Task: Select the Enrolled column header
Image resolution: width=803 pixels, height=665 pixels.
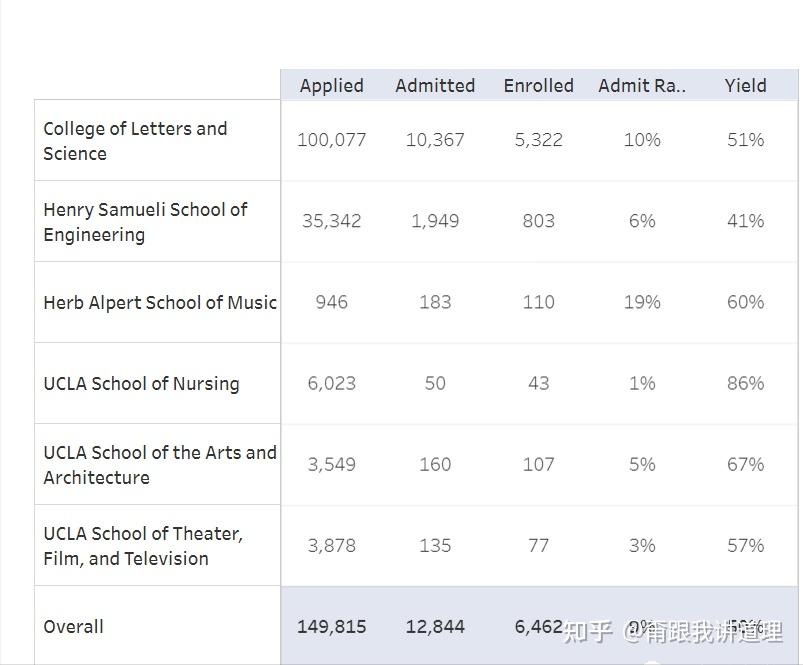Action: tap(538, 86)
